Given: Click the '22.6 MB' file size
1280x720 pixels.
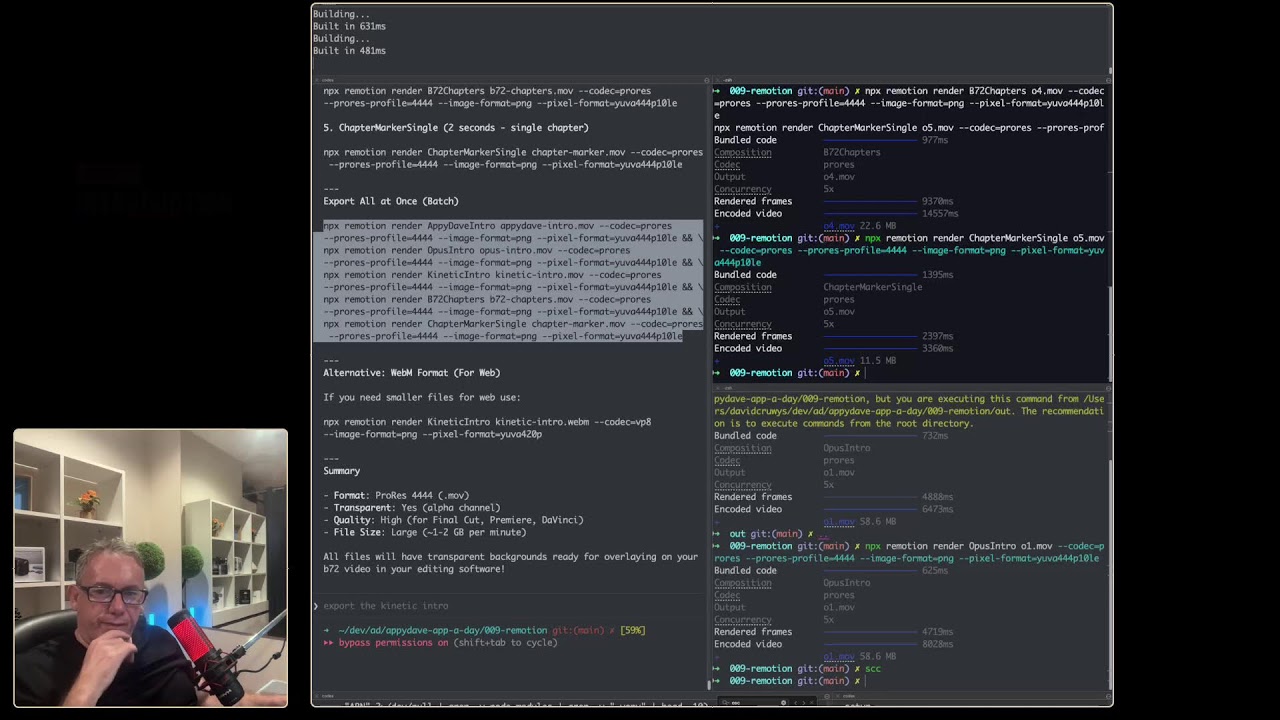Looking at the screenshot, I should pos(878,226).
